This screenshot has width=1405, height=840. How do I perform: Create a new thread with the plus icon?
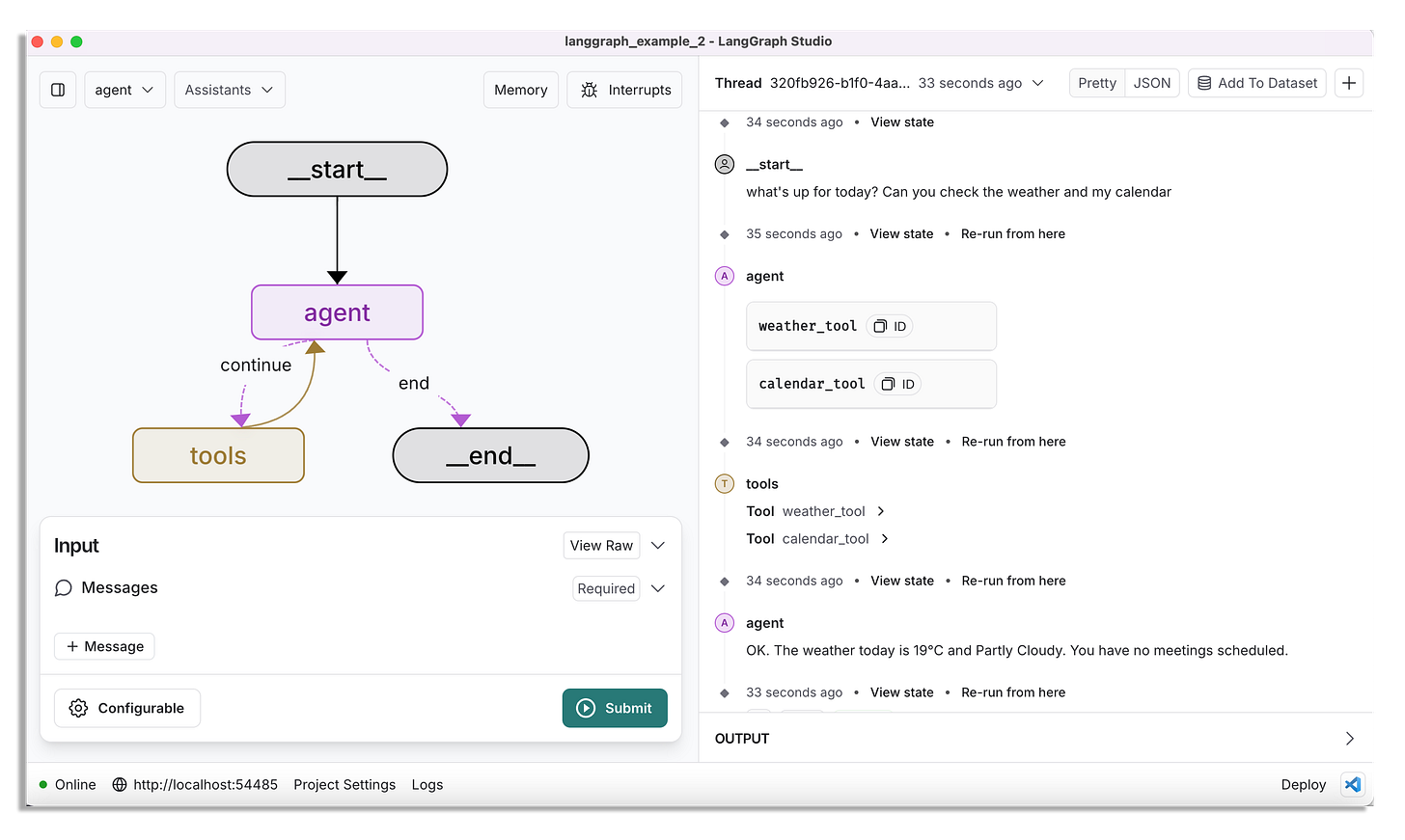(1348, 82)
